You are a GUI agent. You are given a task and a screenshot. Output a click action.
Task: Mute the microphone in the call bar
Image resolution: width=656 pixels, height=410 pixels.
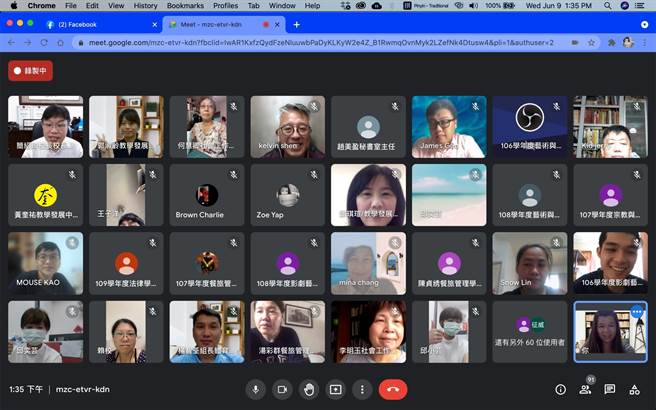[255, 389]
